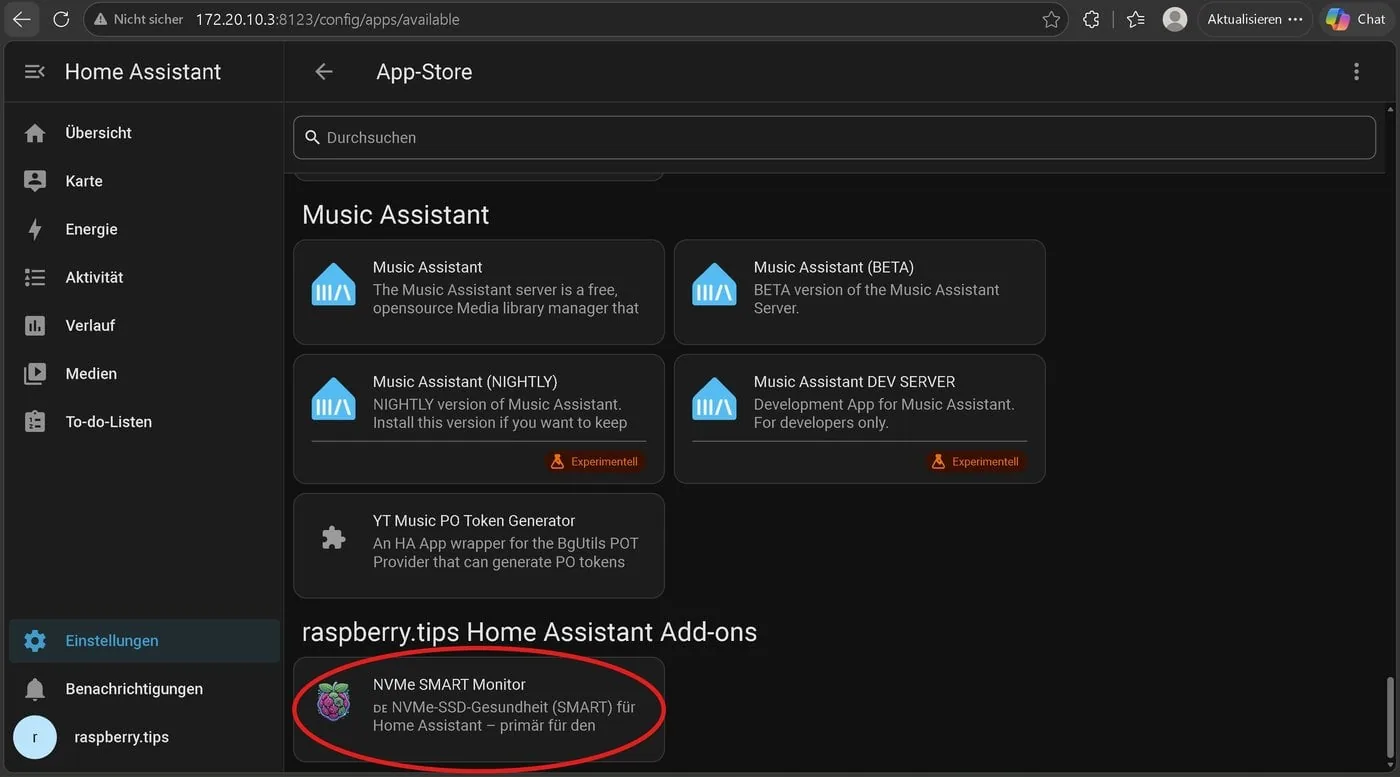Open To-do-Listen in the sidebar

[x=144, y=422]
